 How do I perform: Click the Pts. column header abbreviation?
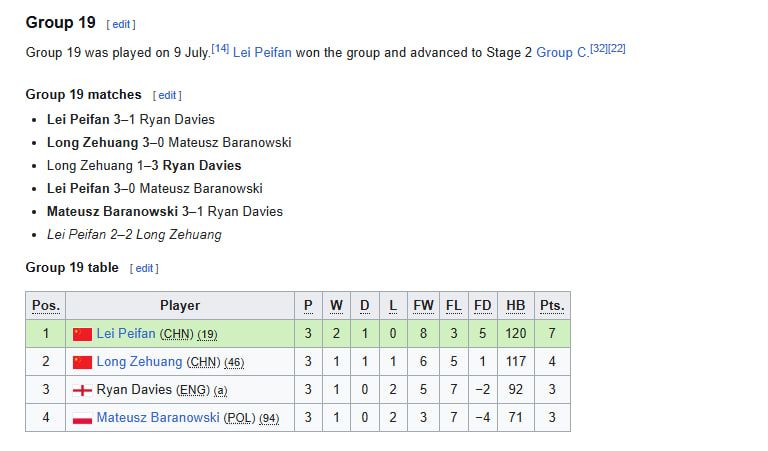(x=552, y=306)
